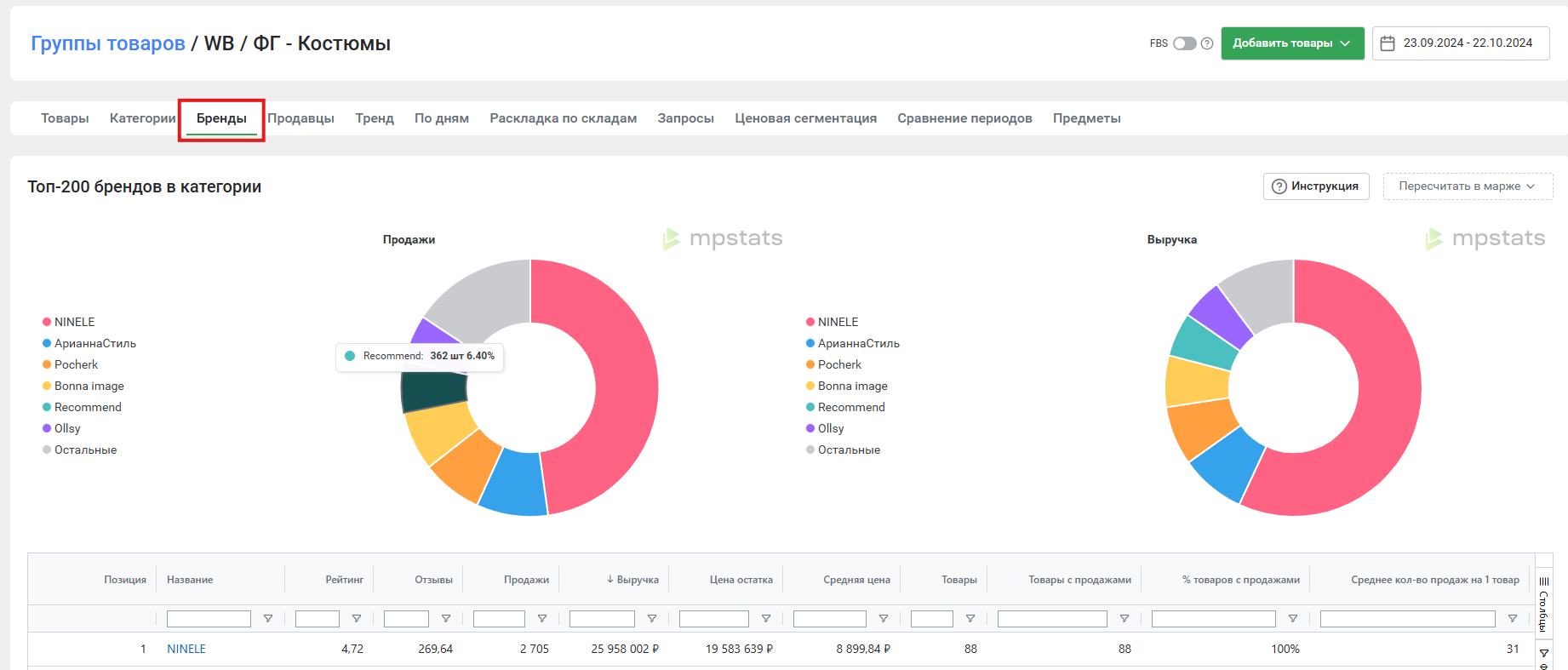Viewport: 1568px width, 670px height.
Task: Open the filters side panel funnel icon
Action: [1544, 654]
